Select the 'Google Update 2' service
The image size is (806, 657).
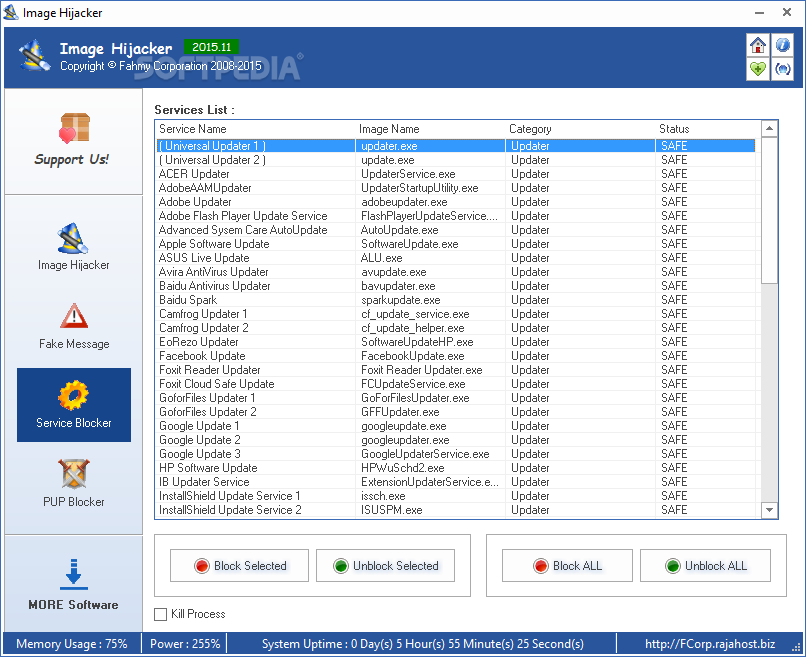[x=456, y=440]
